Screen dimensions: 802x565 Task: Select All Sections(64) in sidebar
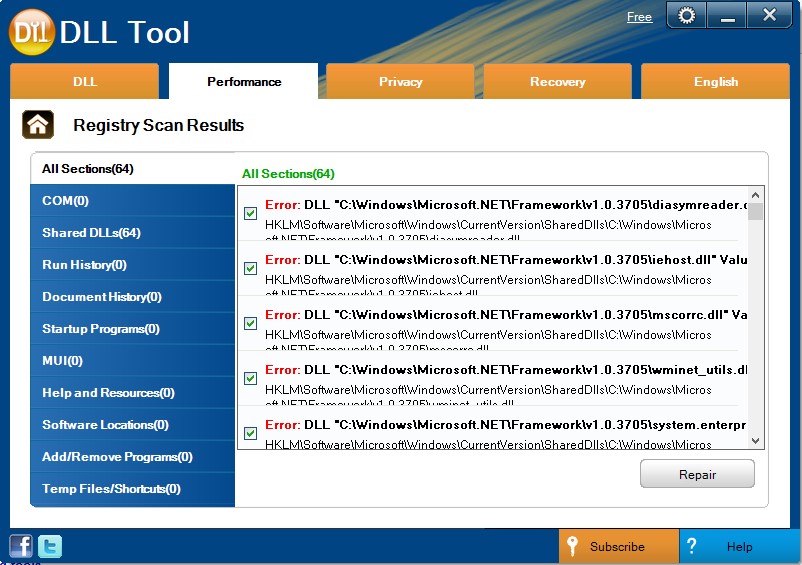(132, 169)
